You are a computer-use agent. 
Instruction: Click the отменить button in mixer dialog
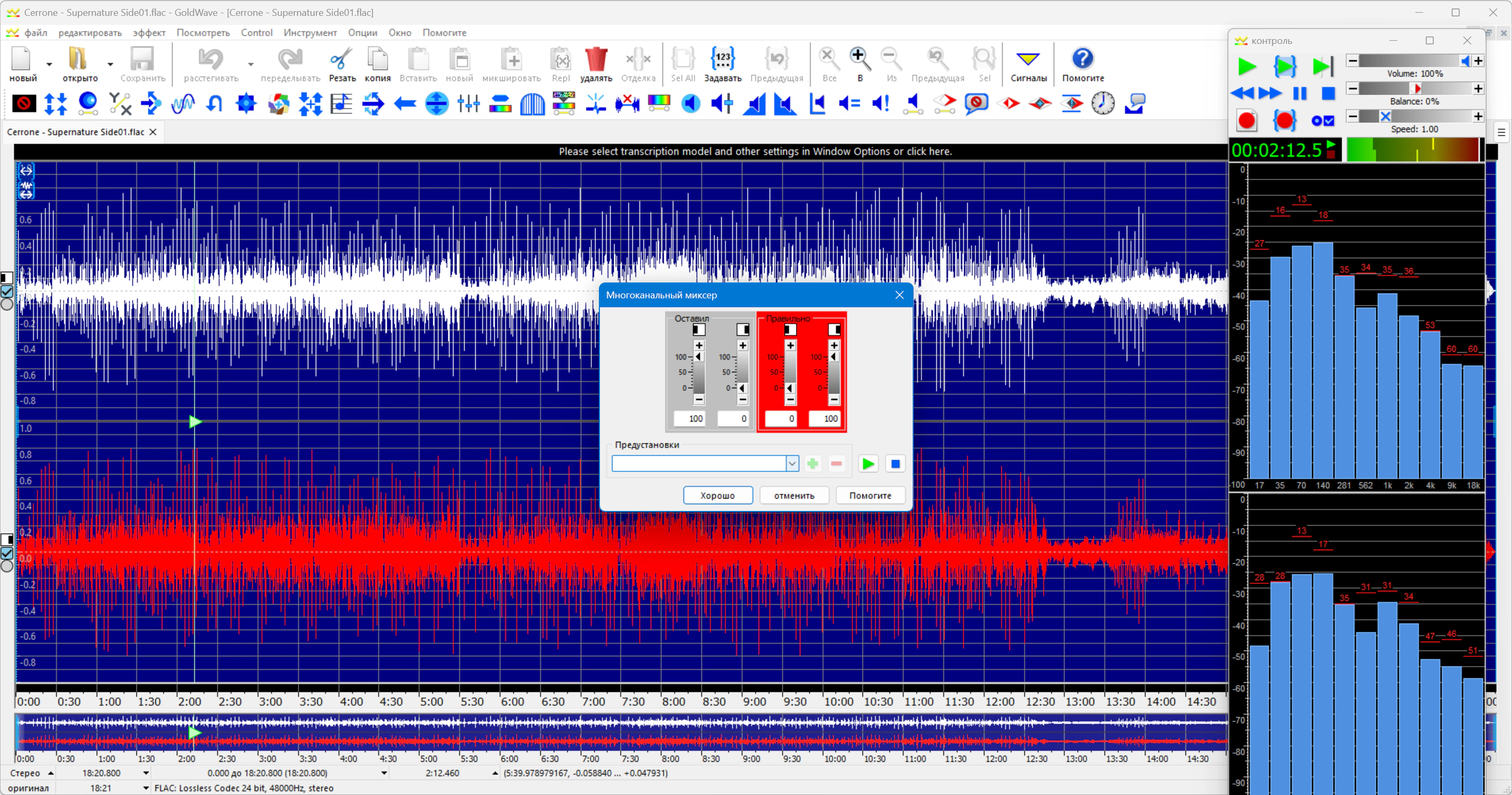coord(794,495)
